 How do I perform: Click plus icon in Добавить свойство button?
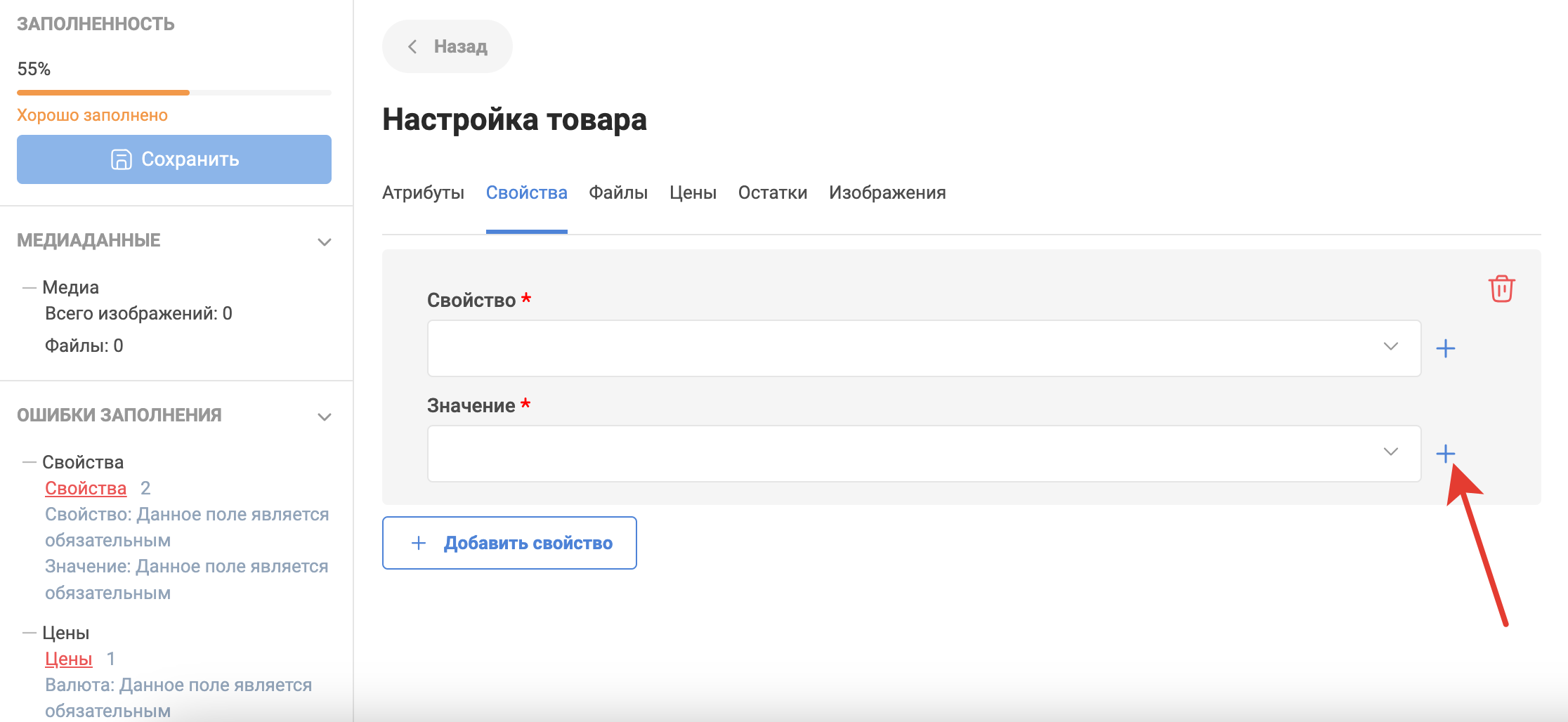(419, 543)
